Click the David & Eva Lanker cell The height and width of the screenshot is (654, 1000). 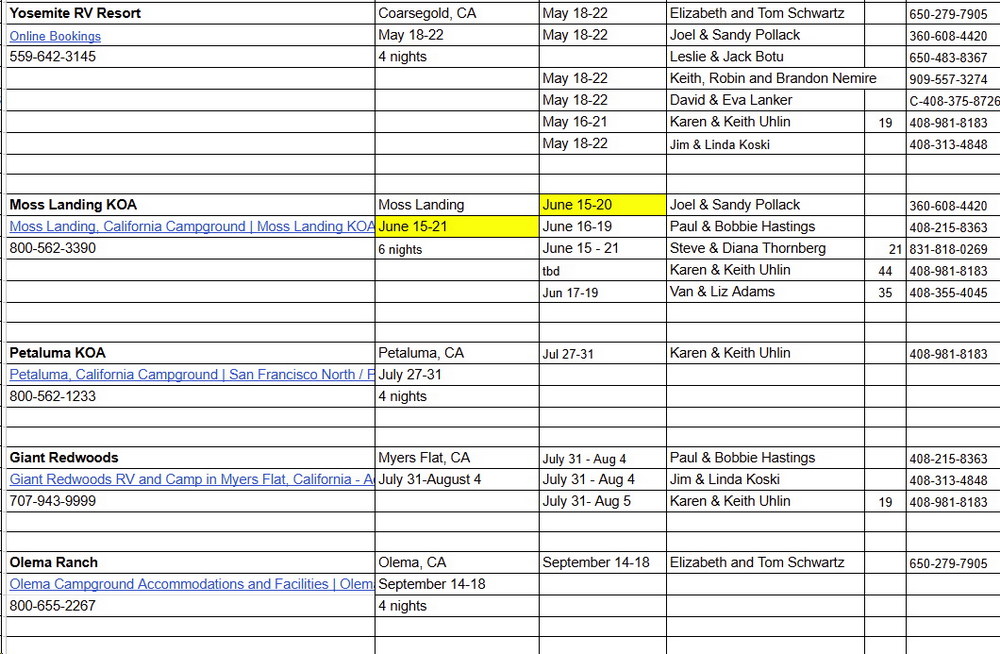coord(730,100)
